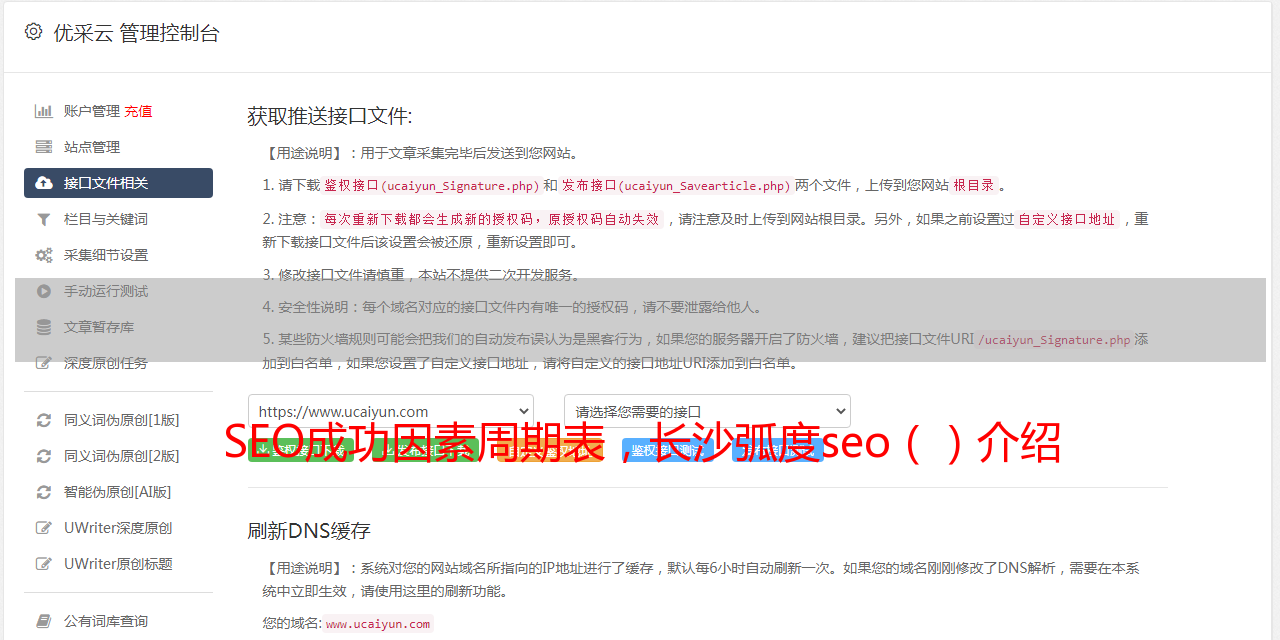Click the bar chart icon for 账户管理
The height and width of the screenshot is (640, 1280).
pos(44,111)
